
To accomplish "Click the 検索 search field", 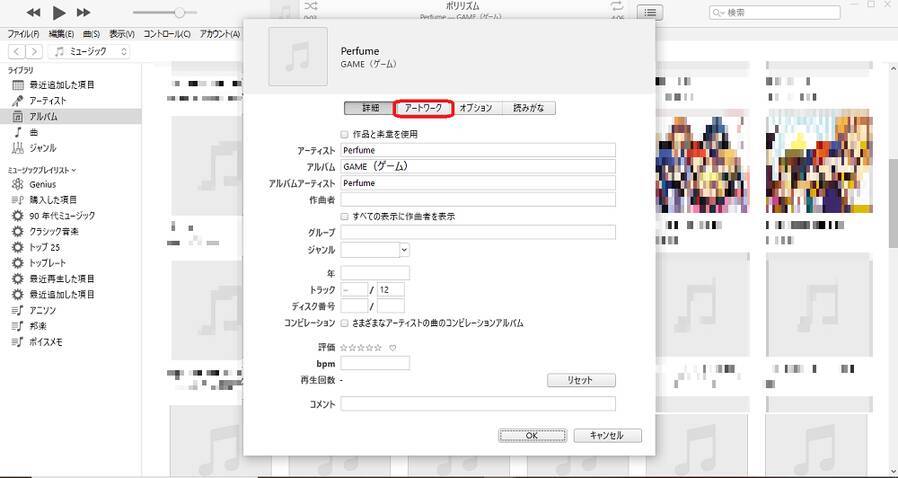I will pyautogui.click(x=774, y=12).
